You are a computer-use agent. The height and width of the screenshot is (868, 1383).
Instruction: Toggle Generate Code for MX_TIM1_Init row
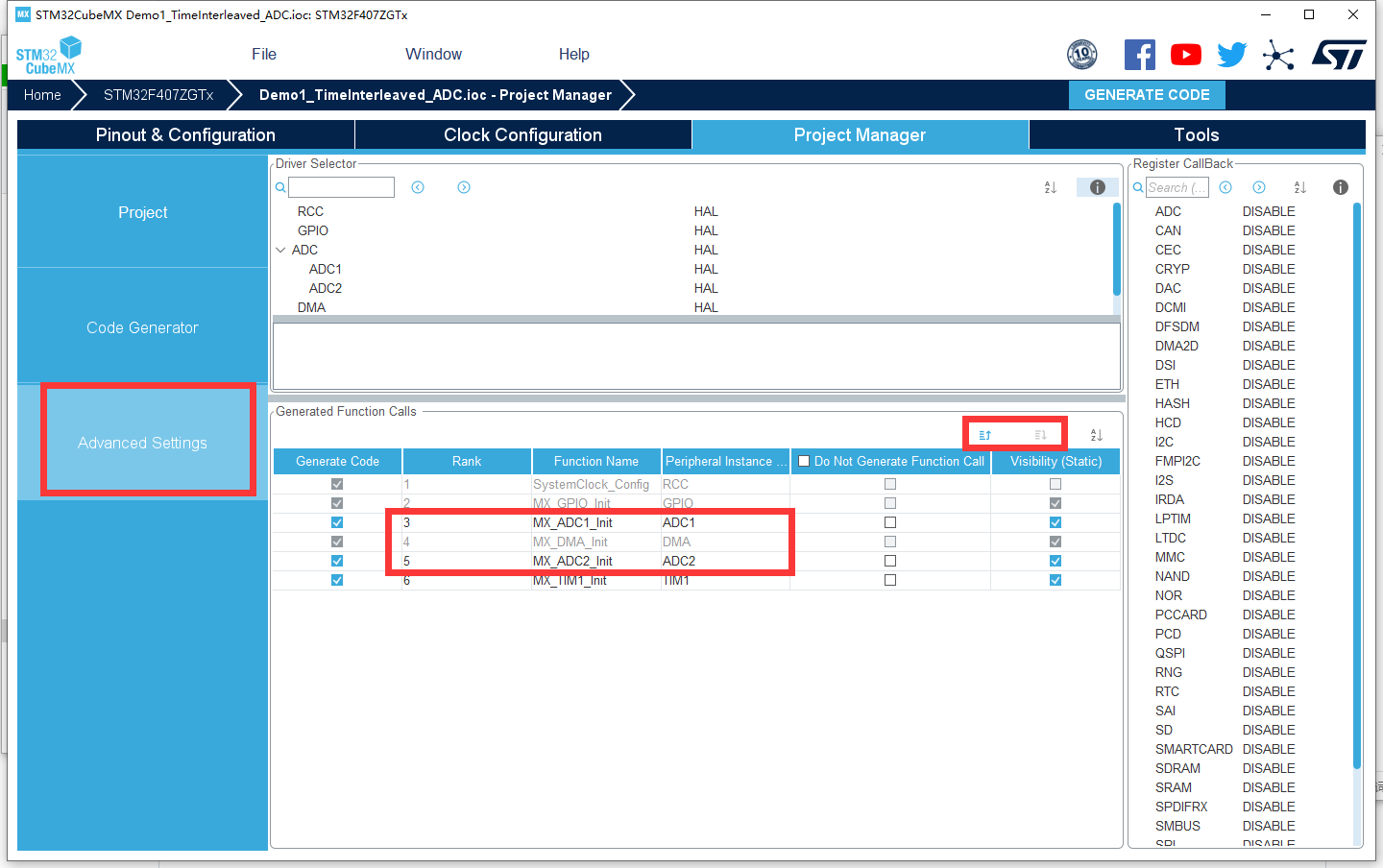click(x=337, y=580)
